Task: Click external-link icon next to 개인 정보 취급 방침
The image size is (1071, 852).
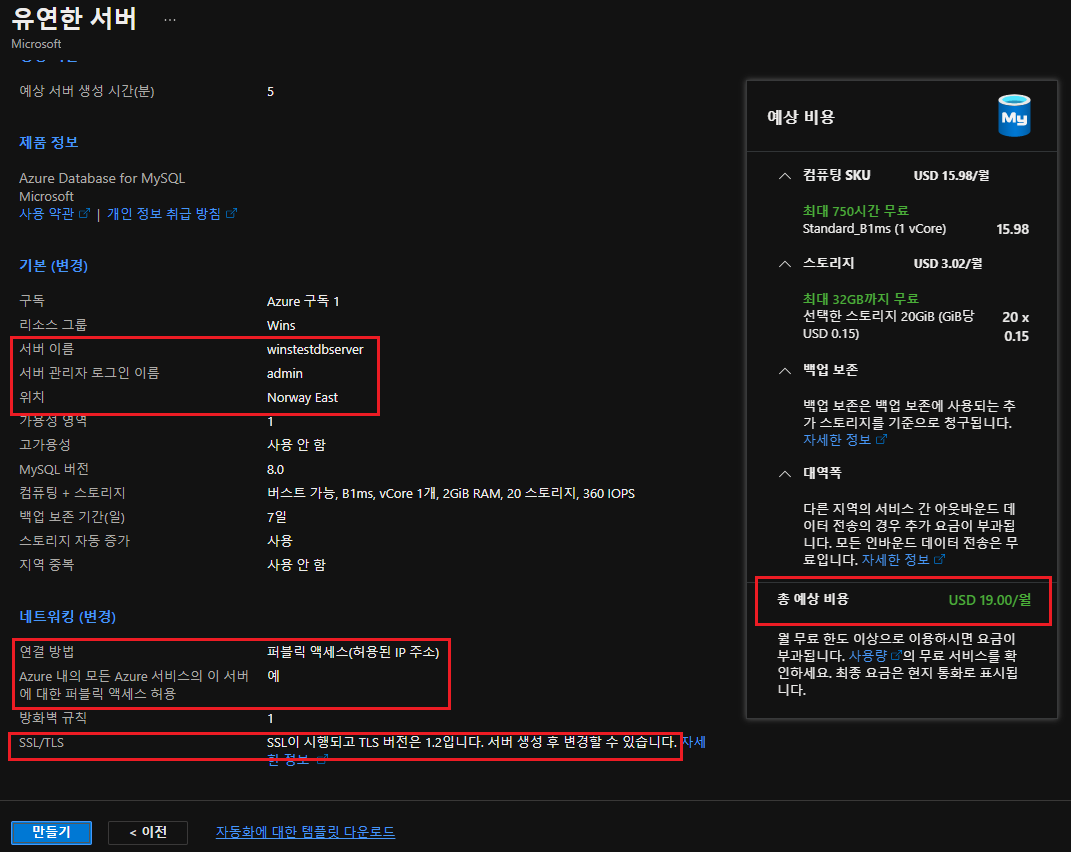Action: coord(232,214)
